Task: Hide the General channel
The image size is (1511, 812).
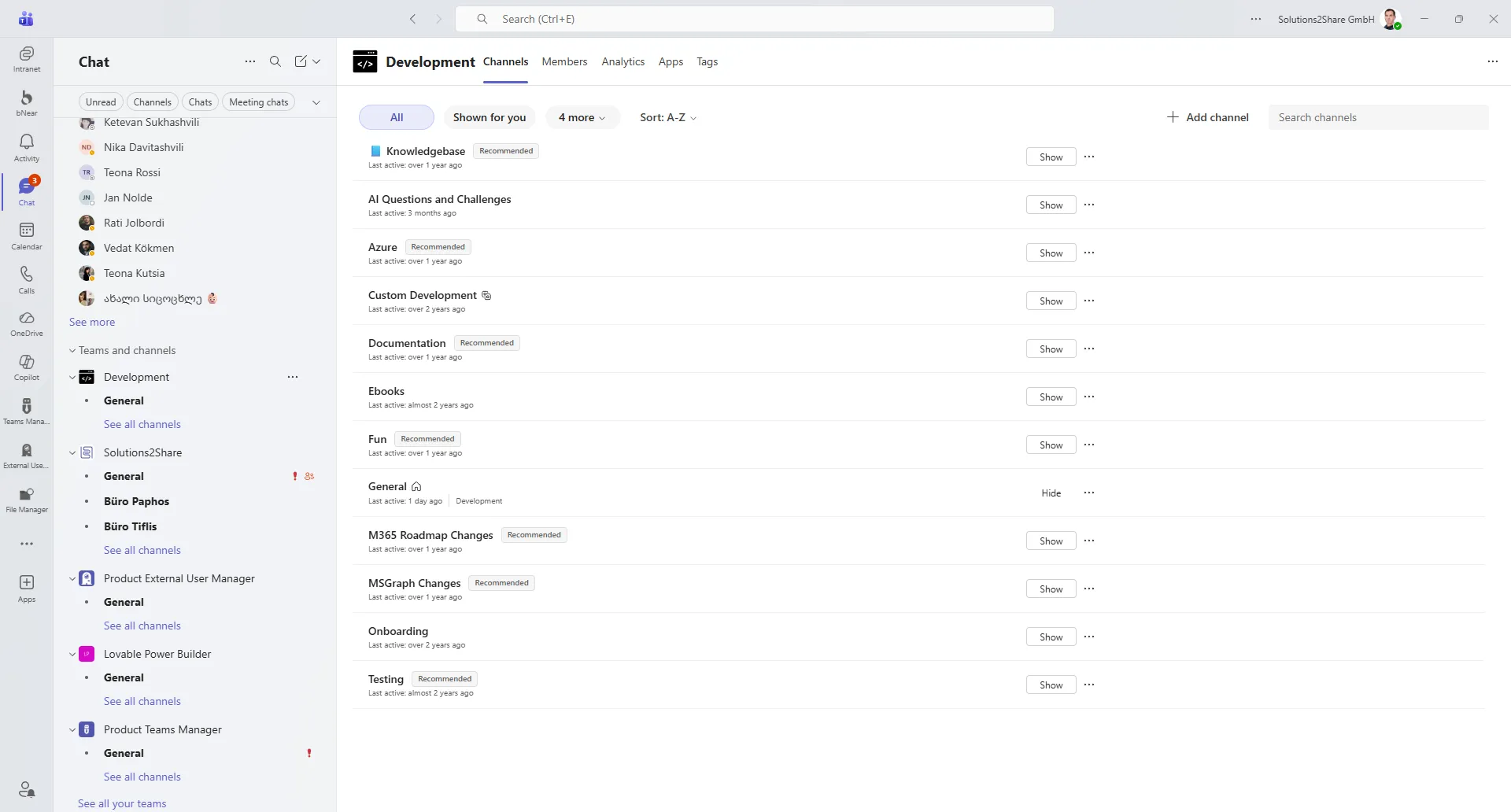Action: [1051, 493]
